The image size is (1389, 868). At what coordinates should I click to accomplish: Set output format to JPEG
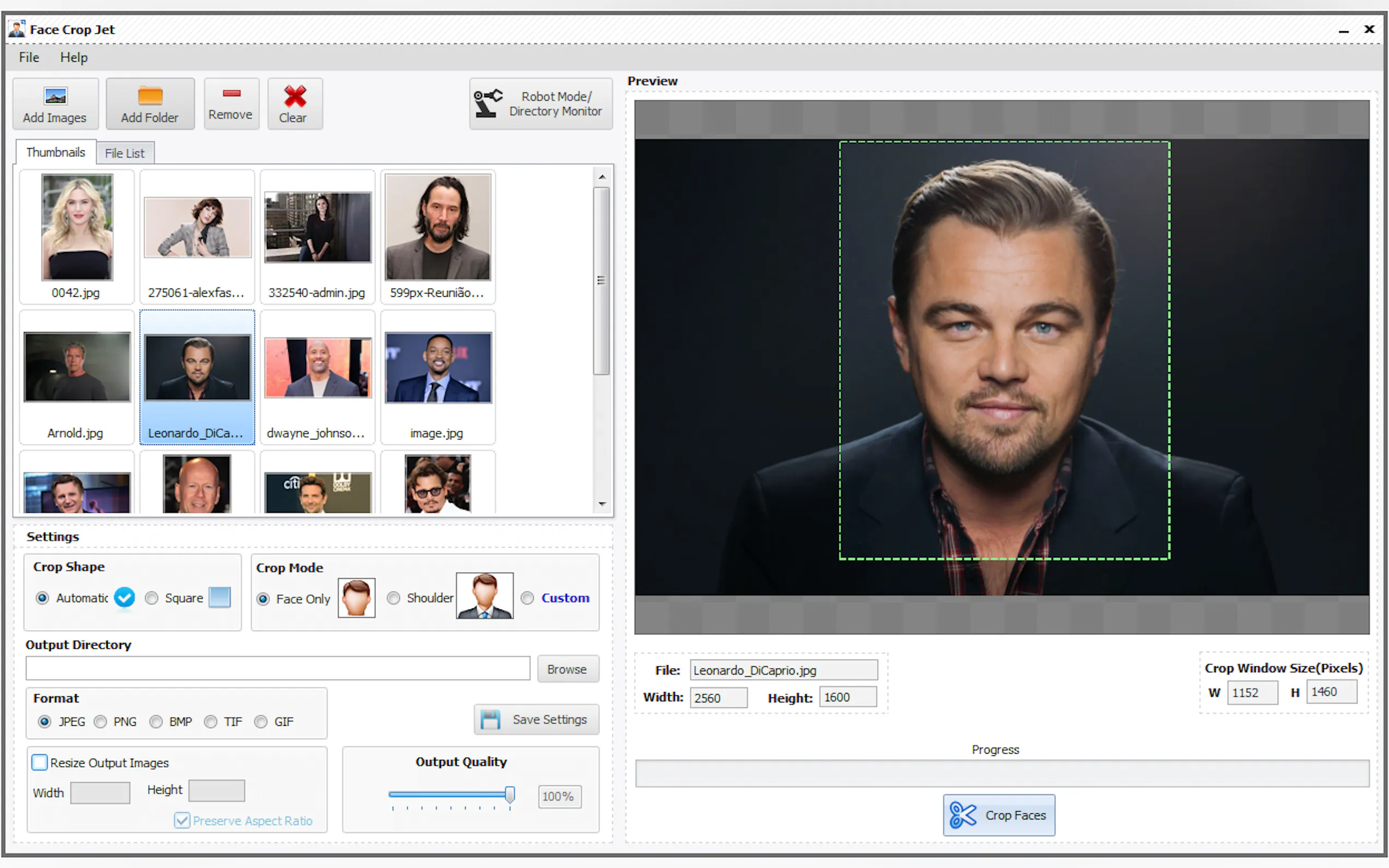pyautogui.click(x=44, y=721)
